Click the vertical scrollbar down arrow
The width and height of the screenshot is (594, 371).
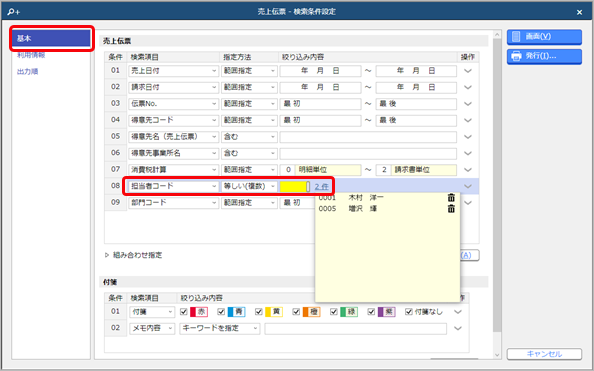[x=497, y=355]
